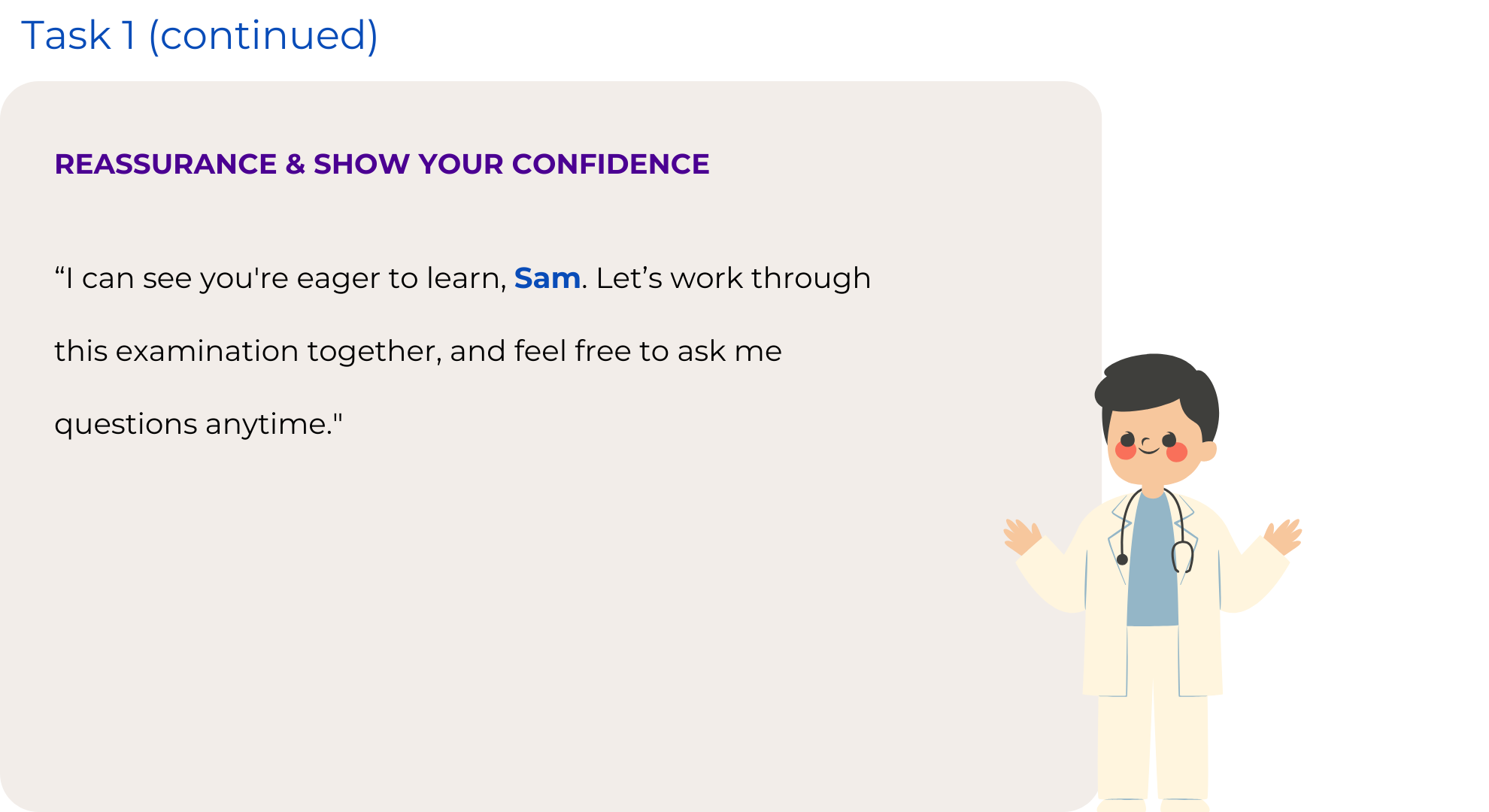Select the doctor's white trousers
The height and width of the screenshot is (812, 1489).
click(x=1152, y=714)
